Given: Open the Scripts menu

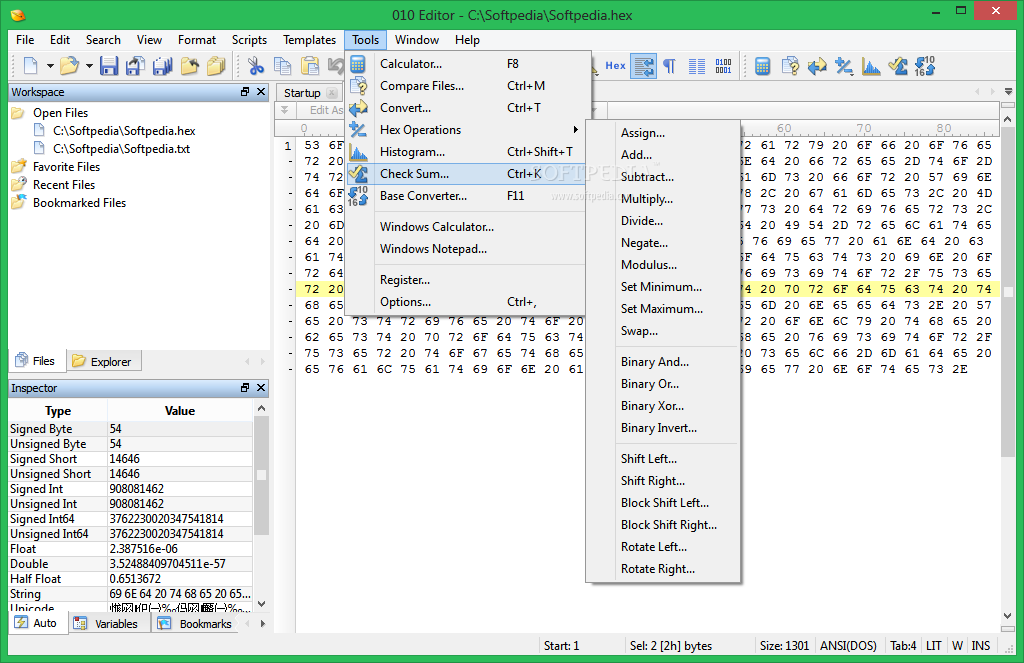Looking at the screenshot, I should pyautogui.click(x=249, y=40).
